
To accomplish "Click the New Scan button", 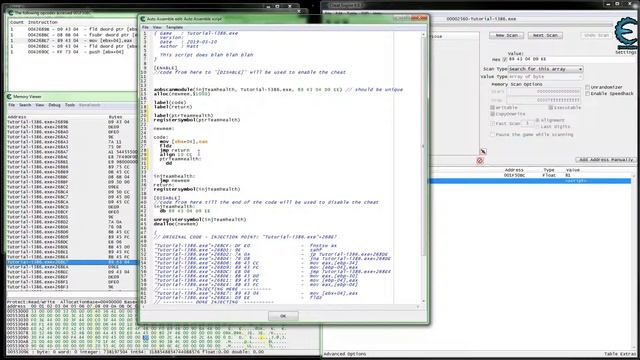I will [x=507, y=36].
